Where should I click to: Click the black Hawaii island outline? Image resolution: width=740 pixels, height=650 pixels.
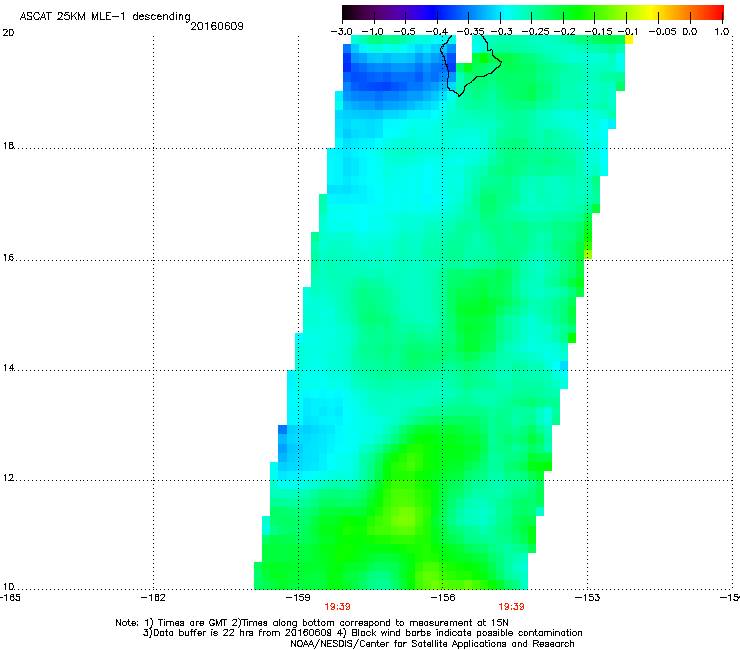tap(470, 66)
